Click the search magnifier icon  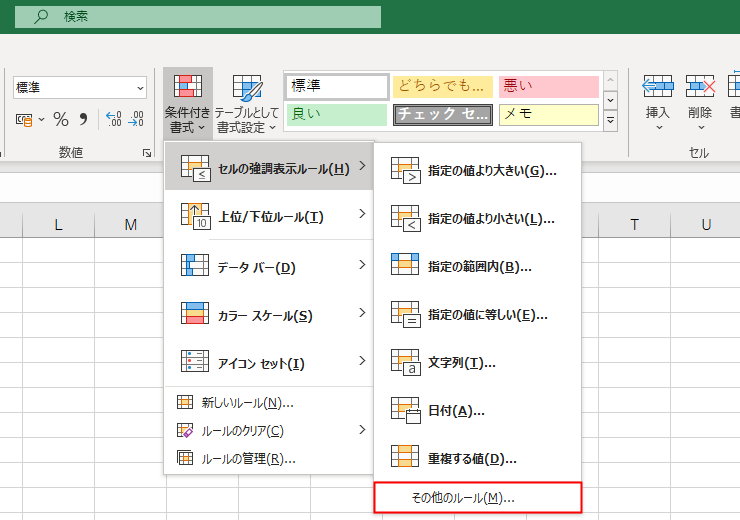[41, 17]
